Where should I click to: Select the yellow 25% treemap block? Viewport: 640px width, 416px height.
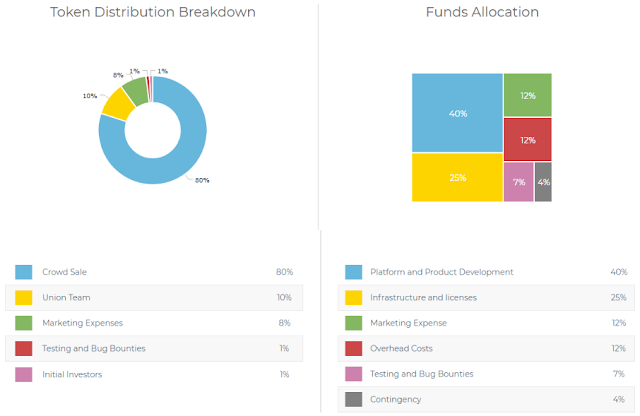point(457,178)
